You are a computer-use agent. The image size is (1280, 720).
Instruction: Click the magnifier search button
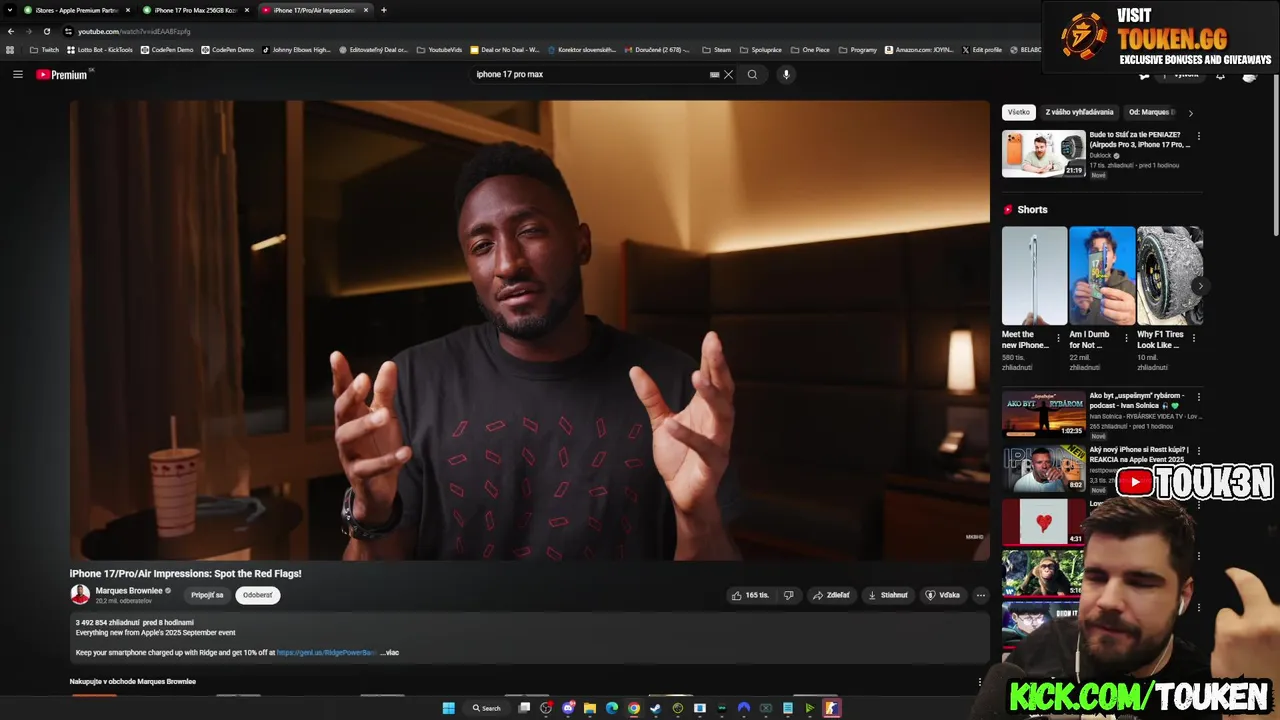pos(752,74)
